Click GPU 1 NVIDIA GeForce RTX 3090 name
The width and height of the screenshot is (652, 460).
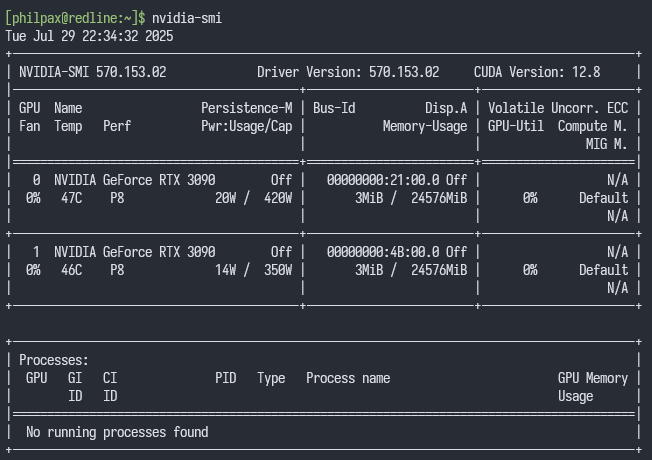tap(134, 252)
